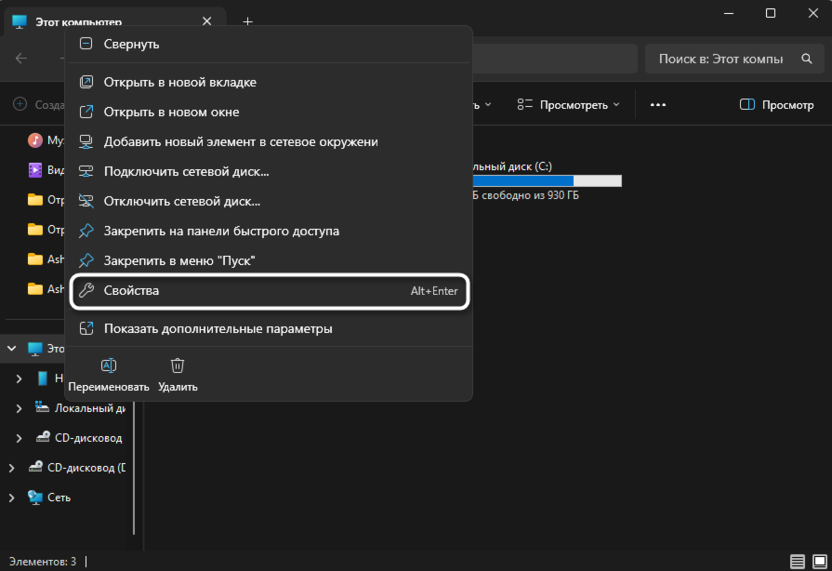Click the Сеть network icon in sidebar

click(36, 497)
